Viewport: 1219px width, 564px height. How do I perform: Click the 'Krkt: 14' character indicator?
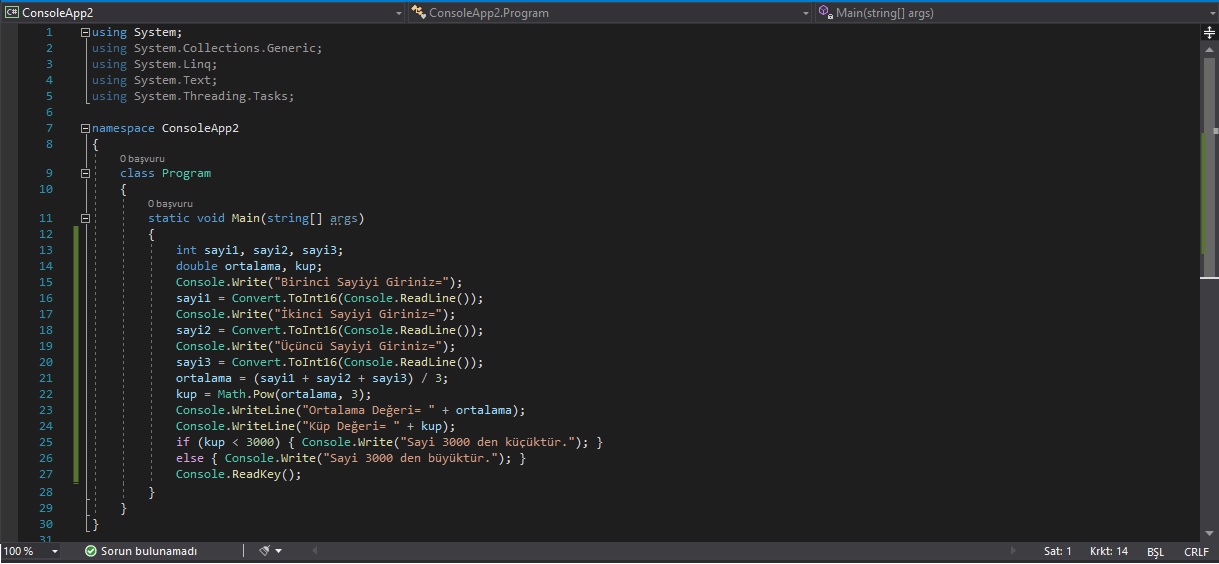point(1109,551)
